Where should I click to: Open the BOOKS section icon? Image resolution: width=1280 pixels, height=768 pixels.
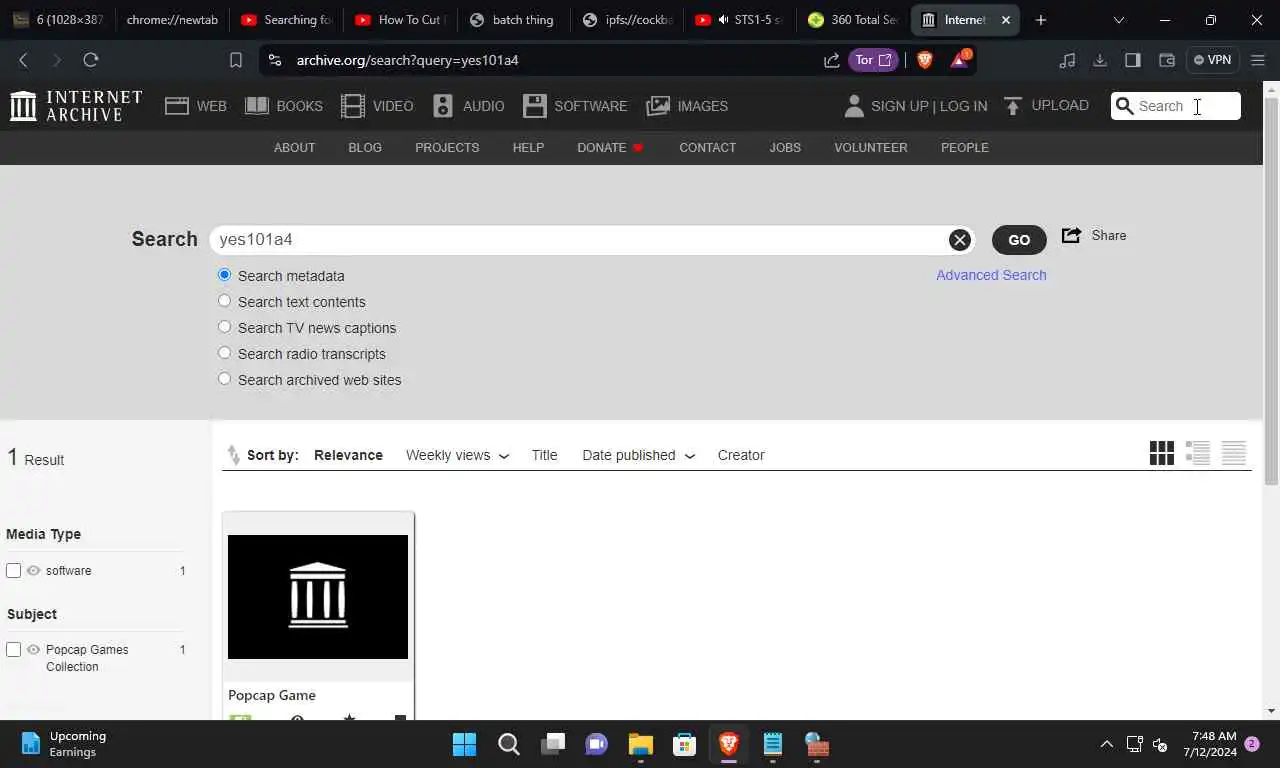click(x=257, y=106)
